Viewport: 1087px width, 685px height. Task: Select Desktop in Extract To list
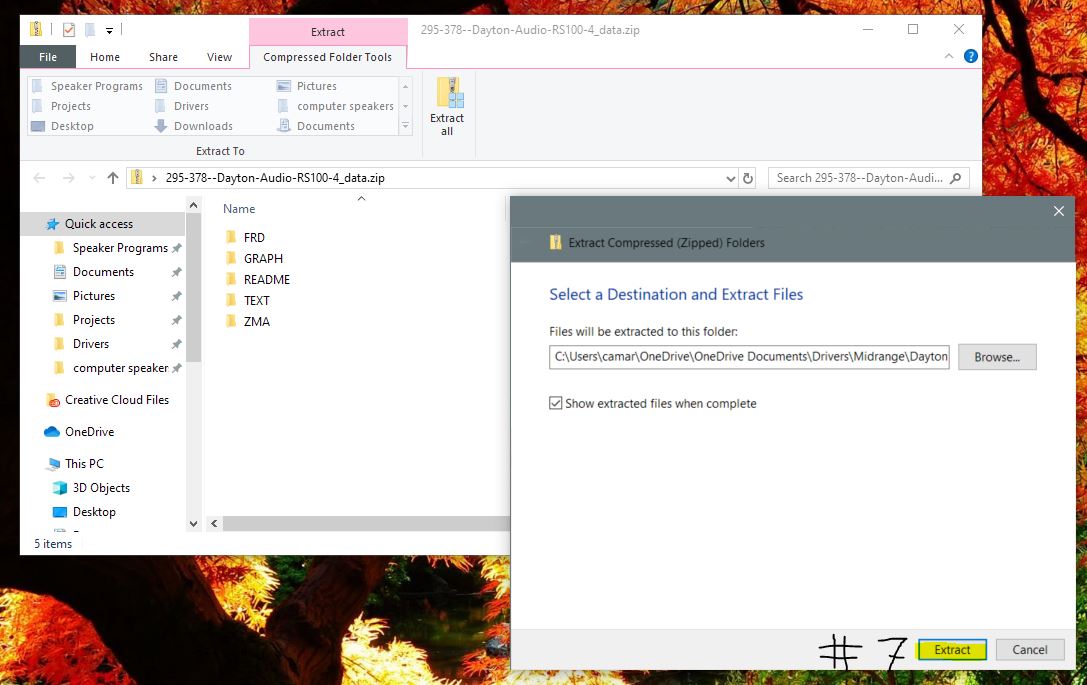[62, 126]
